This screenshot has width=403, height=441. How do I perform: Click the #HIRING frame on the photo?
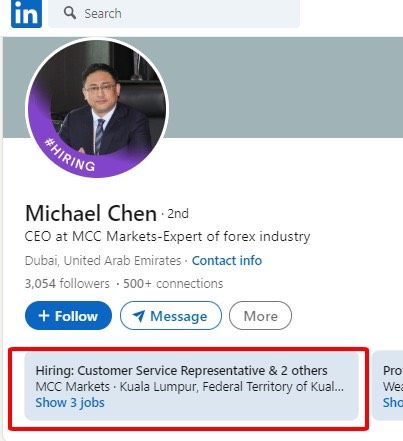click(x=70, y=155)
